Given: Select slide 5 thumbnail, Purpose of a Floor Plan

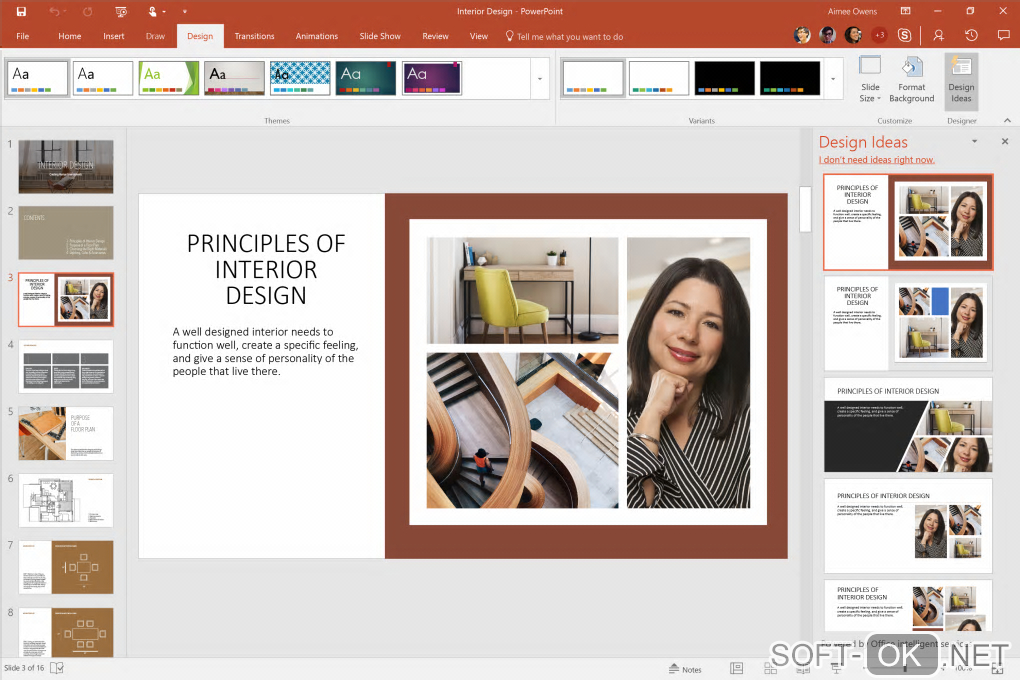Looking at the screenshot, I should click(66, 433).
